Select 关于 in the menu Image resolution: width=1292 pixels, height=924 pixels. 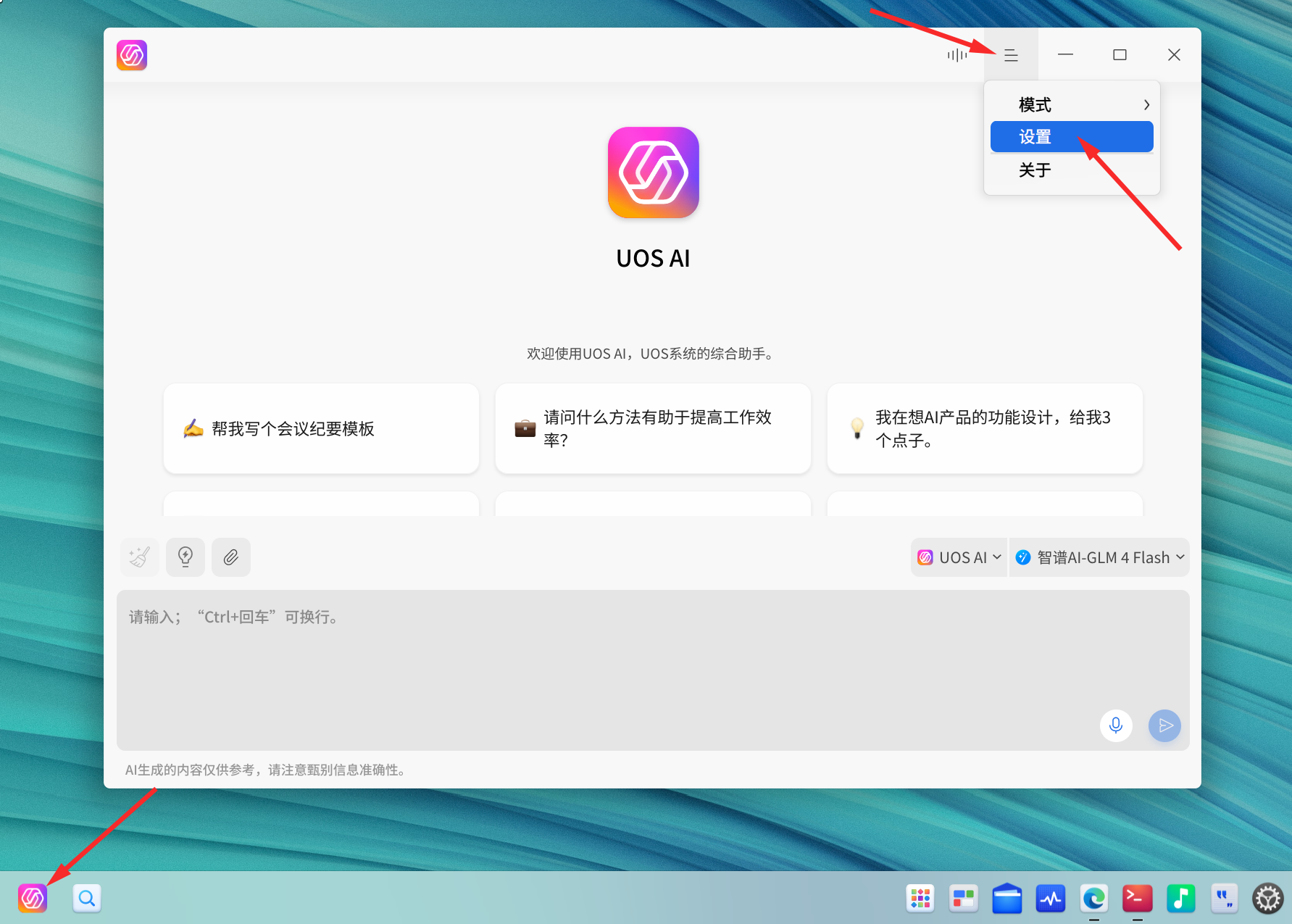1072,170
